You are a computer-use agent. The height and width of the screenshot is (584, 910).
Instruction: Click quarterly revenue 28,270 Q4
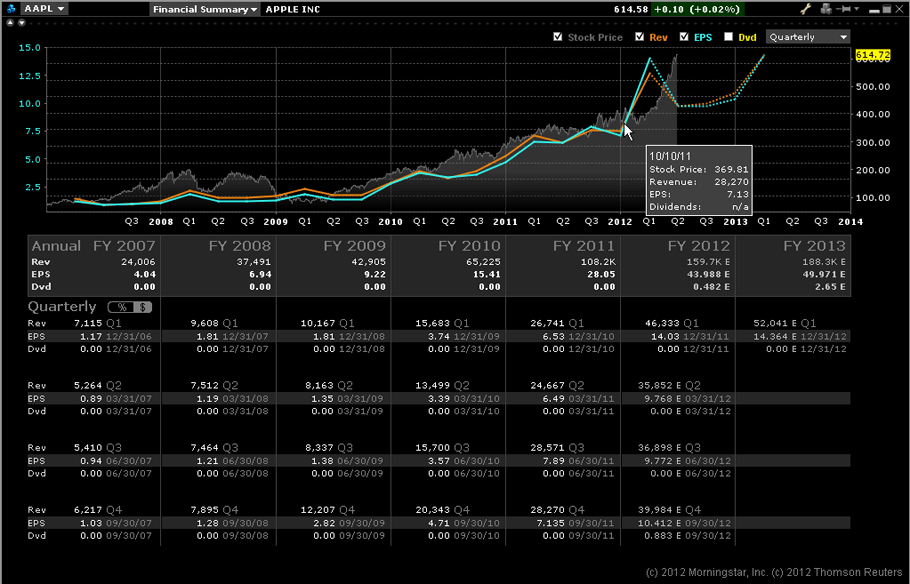tap(558, 510)
